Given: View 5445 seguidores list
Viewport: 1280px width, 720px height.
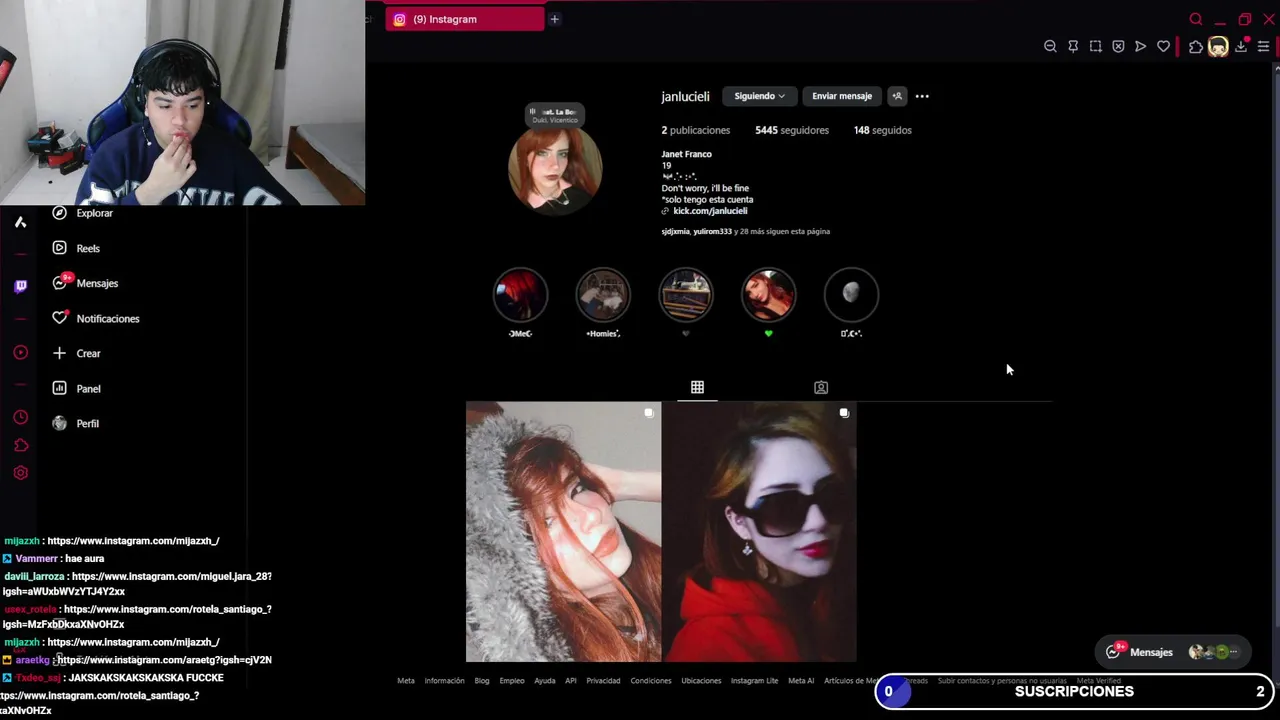Looking at the screenshot, I should tap(792, 130).
